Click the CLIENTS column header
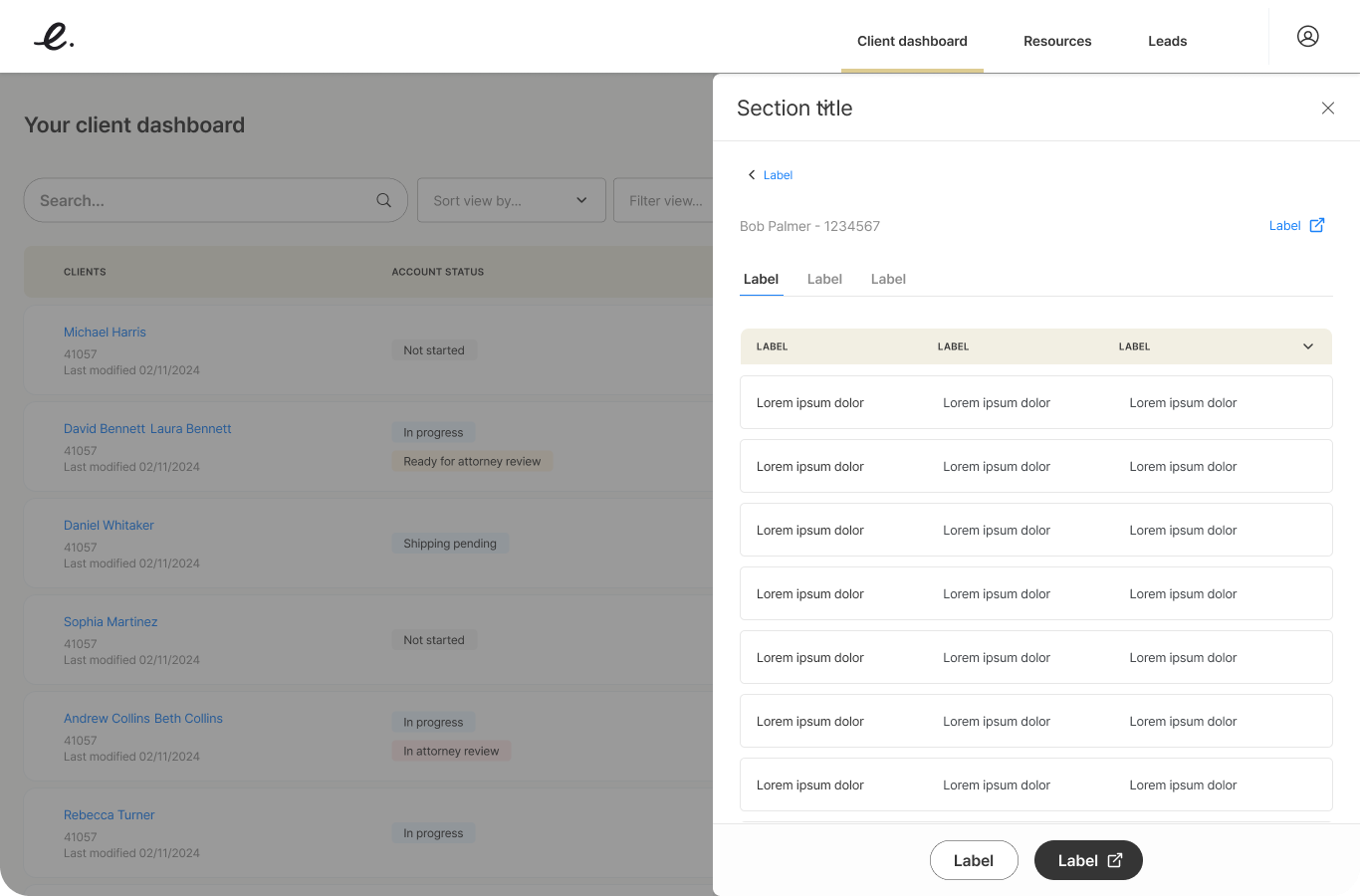 click(x=85, y=272)
